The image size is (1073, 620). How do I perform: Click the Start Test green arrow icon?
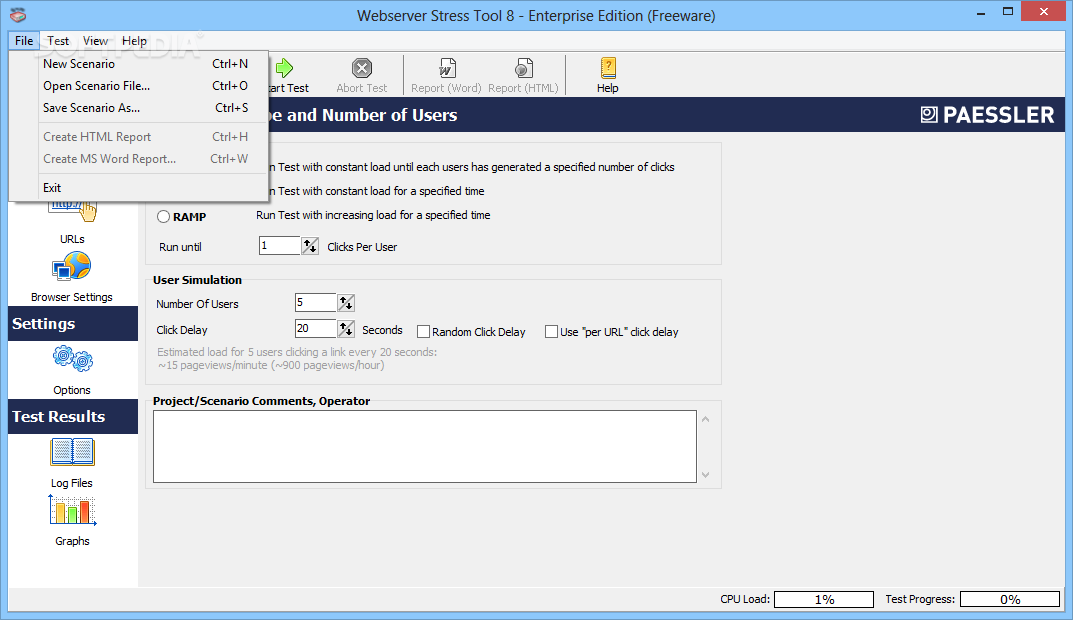click(x=285, y=68)
